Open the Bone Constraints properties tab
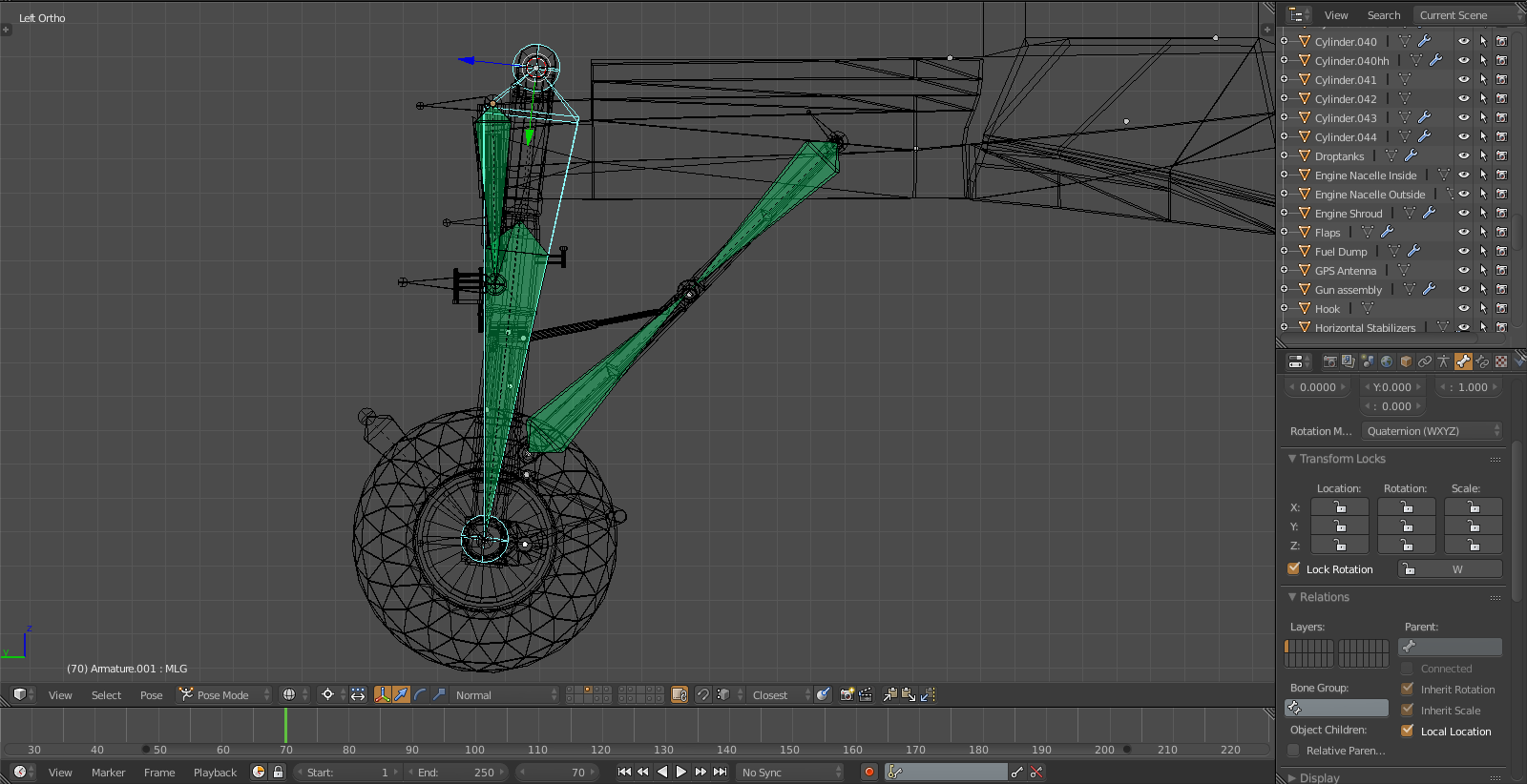 [x=1482, y=361]
